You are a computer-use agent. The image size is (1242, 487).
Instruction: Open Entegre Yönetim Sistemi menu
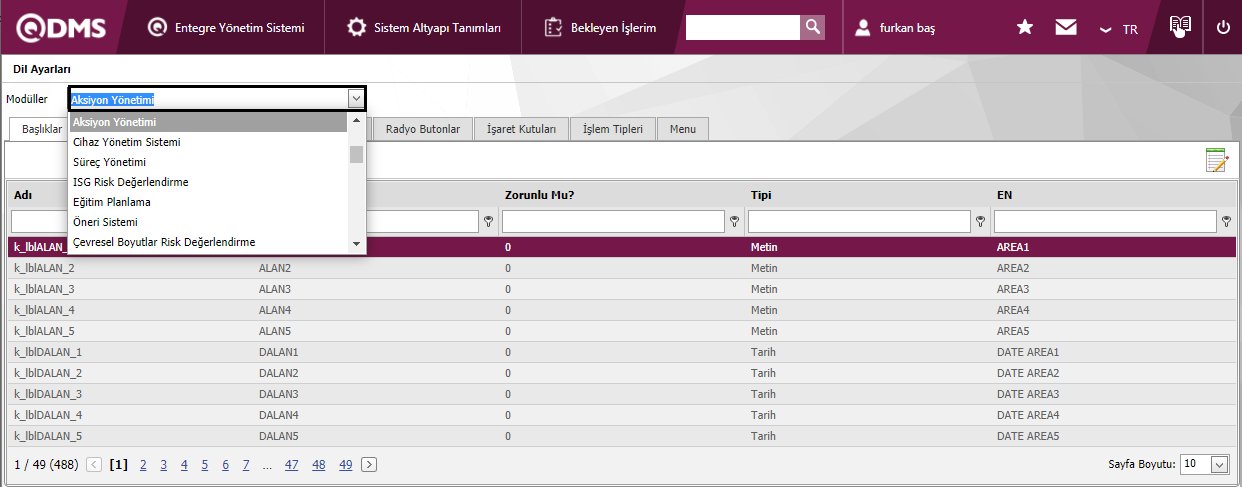(x=226, y=28)
